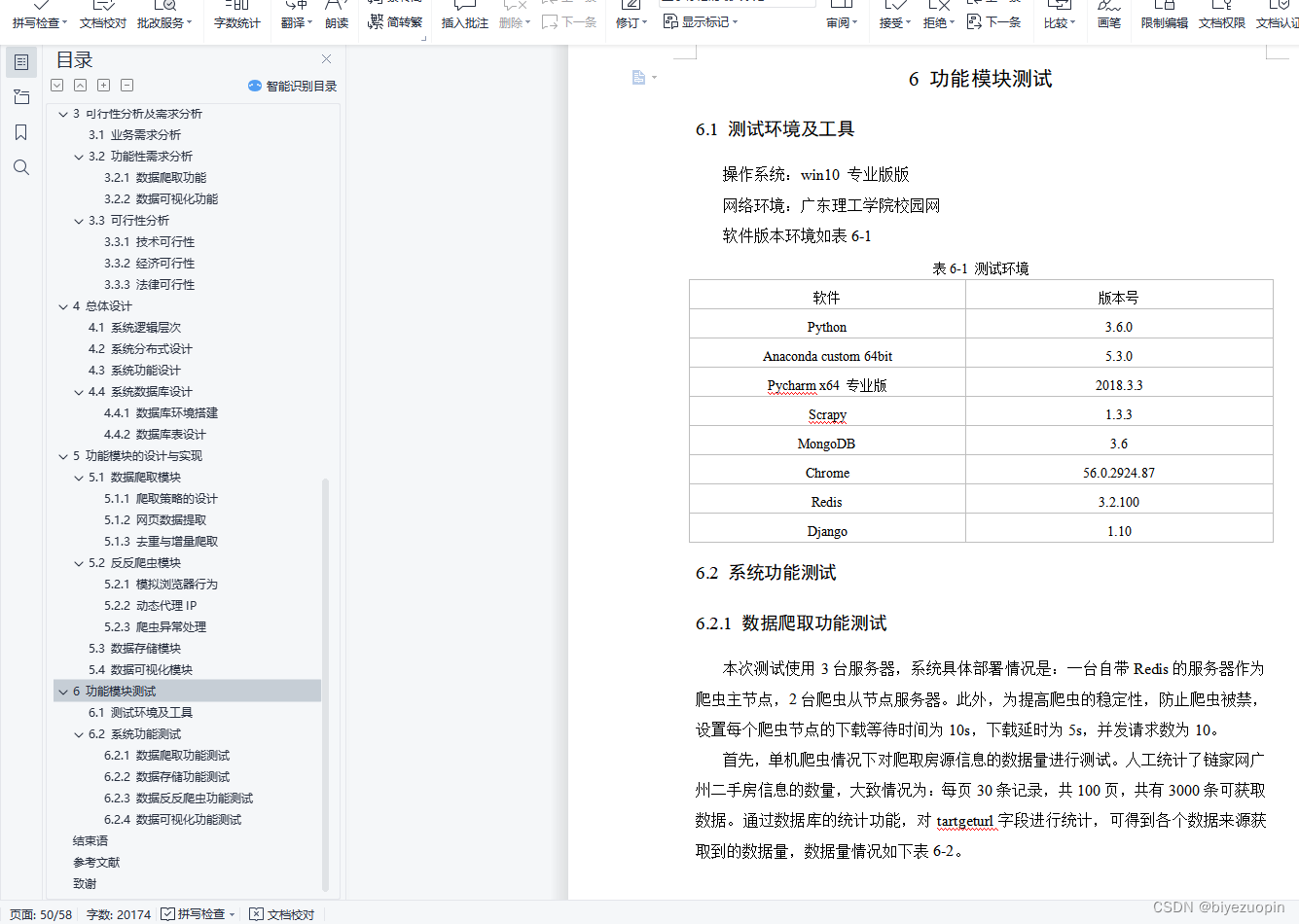Click the comment 下一条 button next to 删除
This screenshot has height=924, width=1299.
pos(569,21)
